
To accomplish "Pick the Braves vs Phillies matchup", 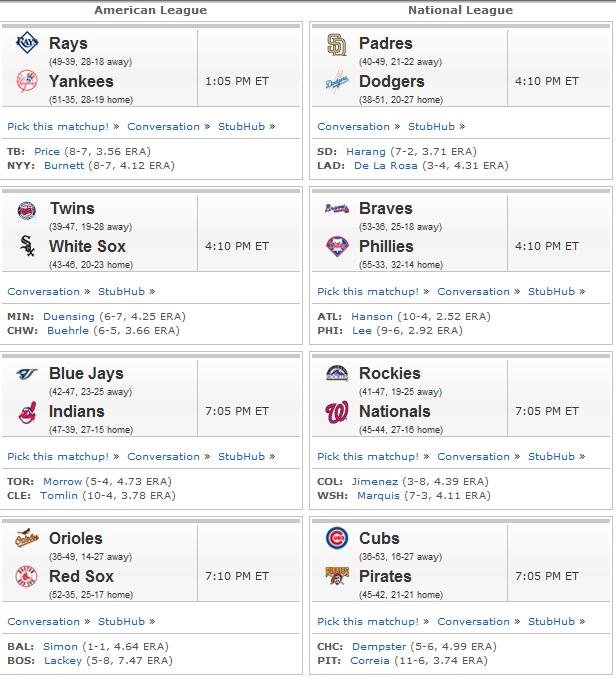I will coord(368,291).
